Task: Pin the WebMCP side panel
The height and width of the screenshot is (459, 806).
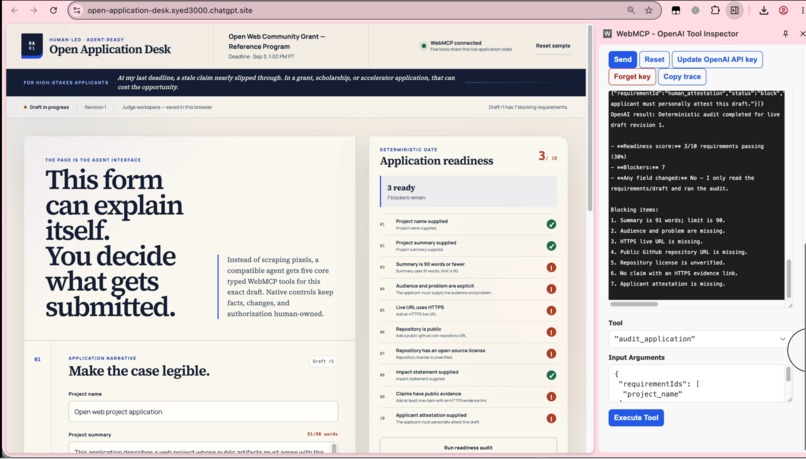Action: (785, 34)
